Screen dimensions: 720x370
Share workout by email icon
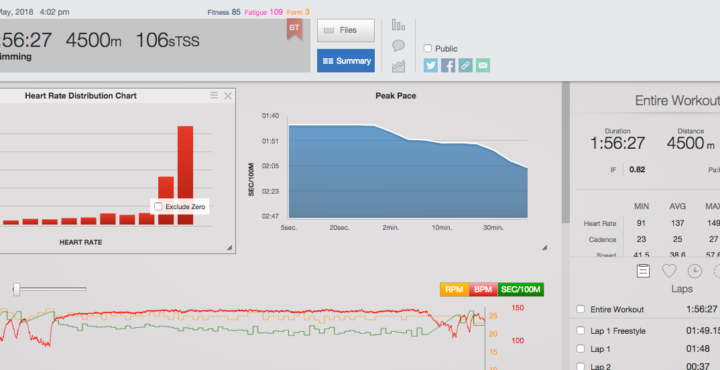[x=483, y=65]
